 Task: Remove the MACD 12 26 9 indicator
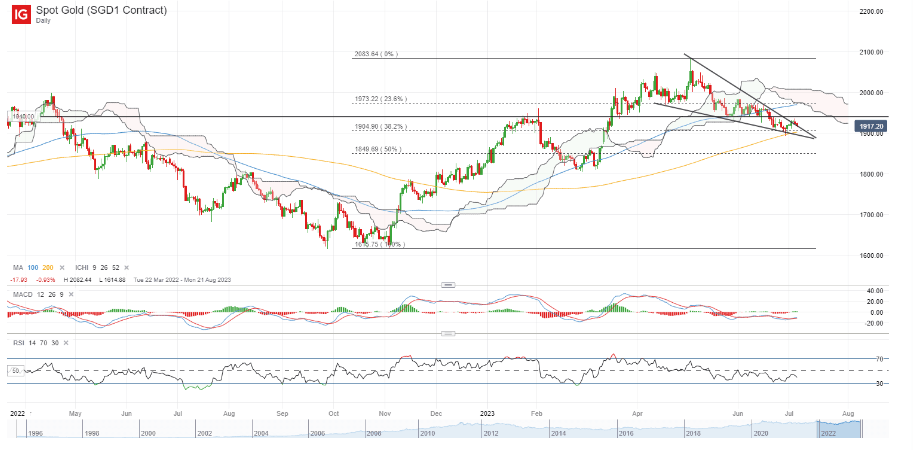[71, 295]
